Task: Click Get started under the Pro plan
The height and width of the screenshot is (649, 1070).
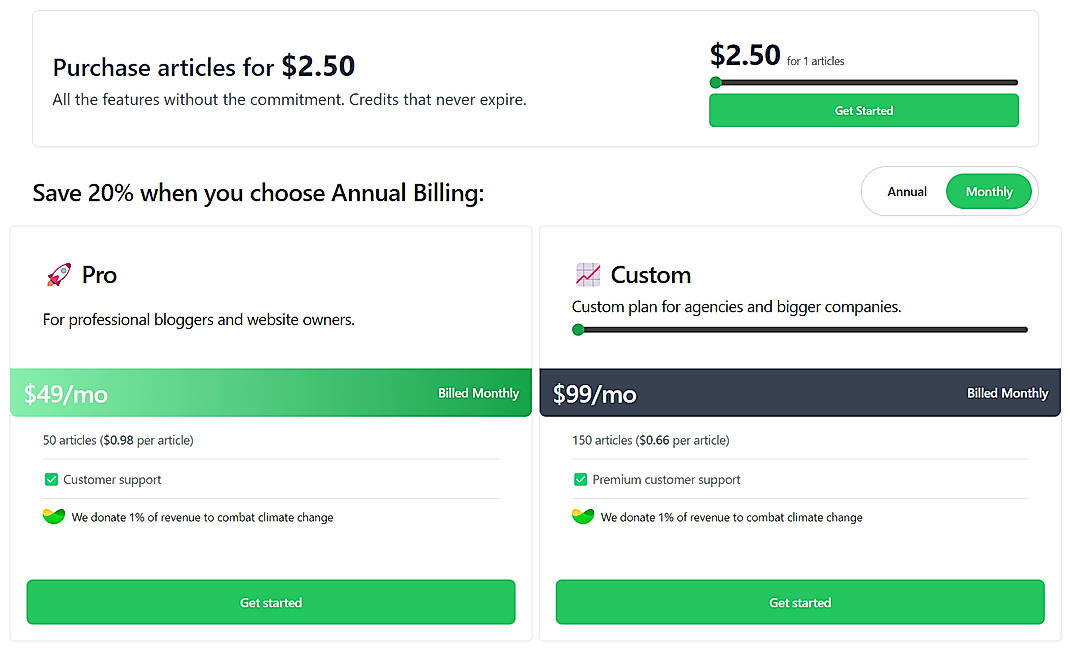Action: point(271,602)
